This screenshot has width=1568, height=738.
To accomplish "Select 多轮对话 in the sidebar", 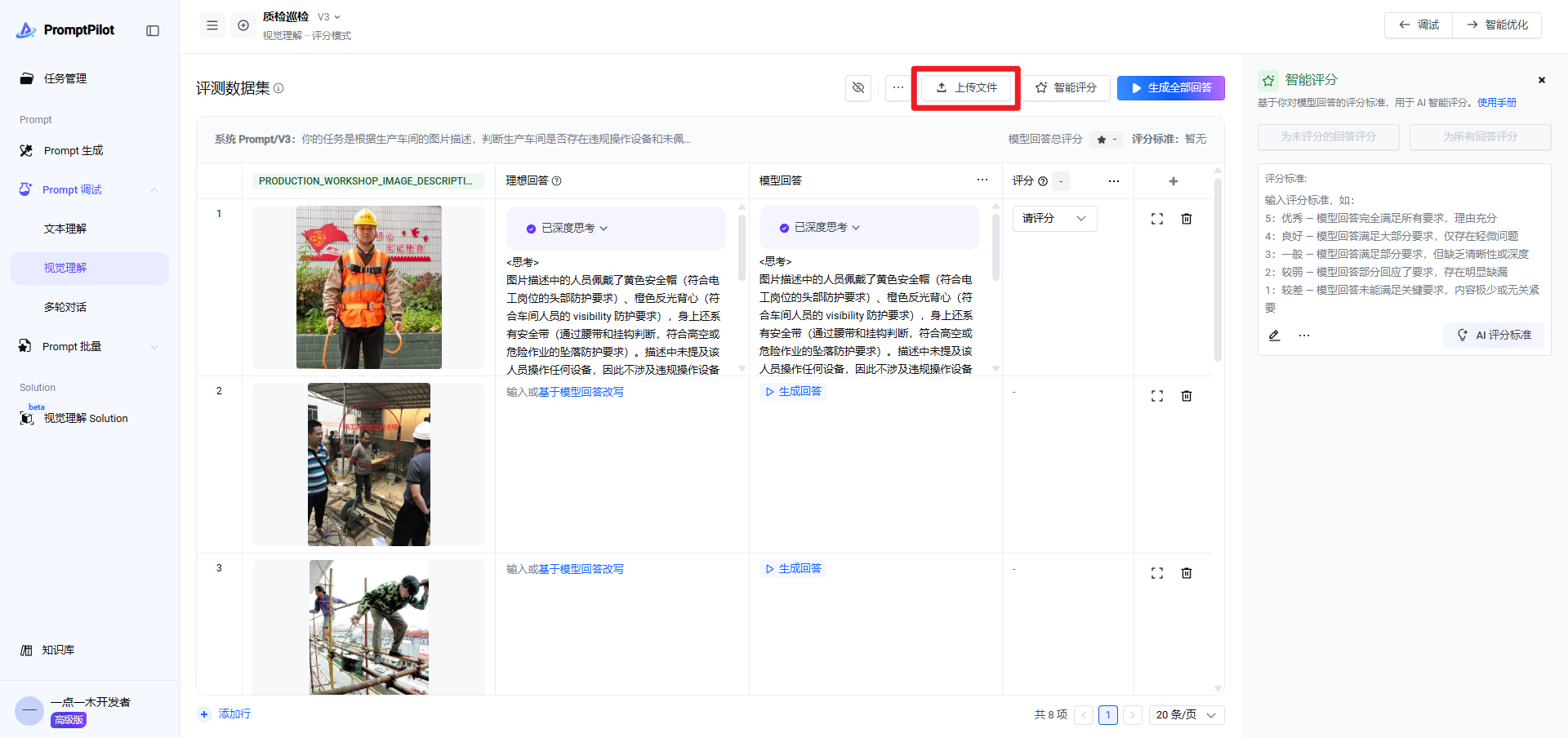I will tap(65, 307).
